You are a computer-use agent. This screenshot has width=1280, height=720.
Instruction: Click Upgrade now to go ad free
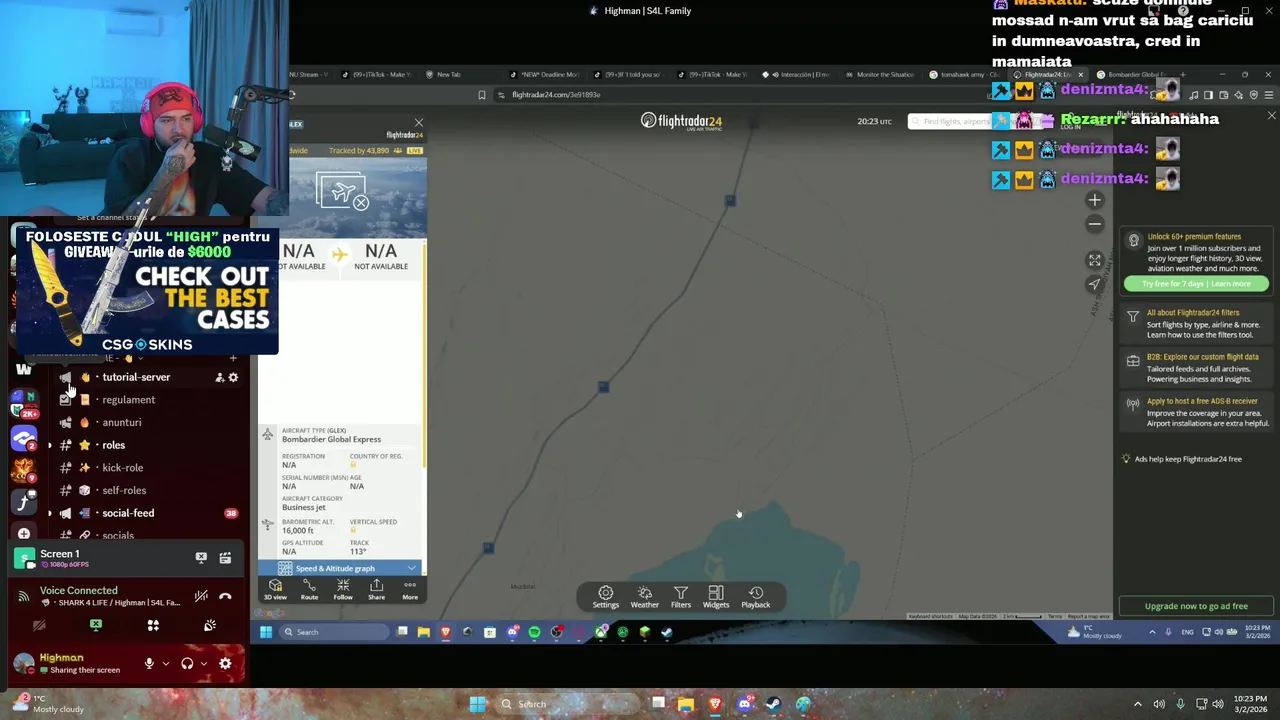1196,606
